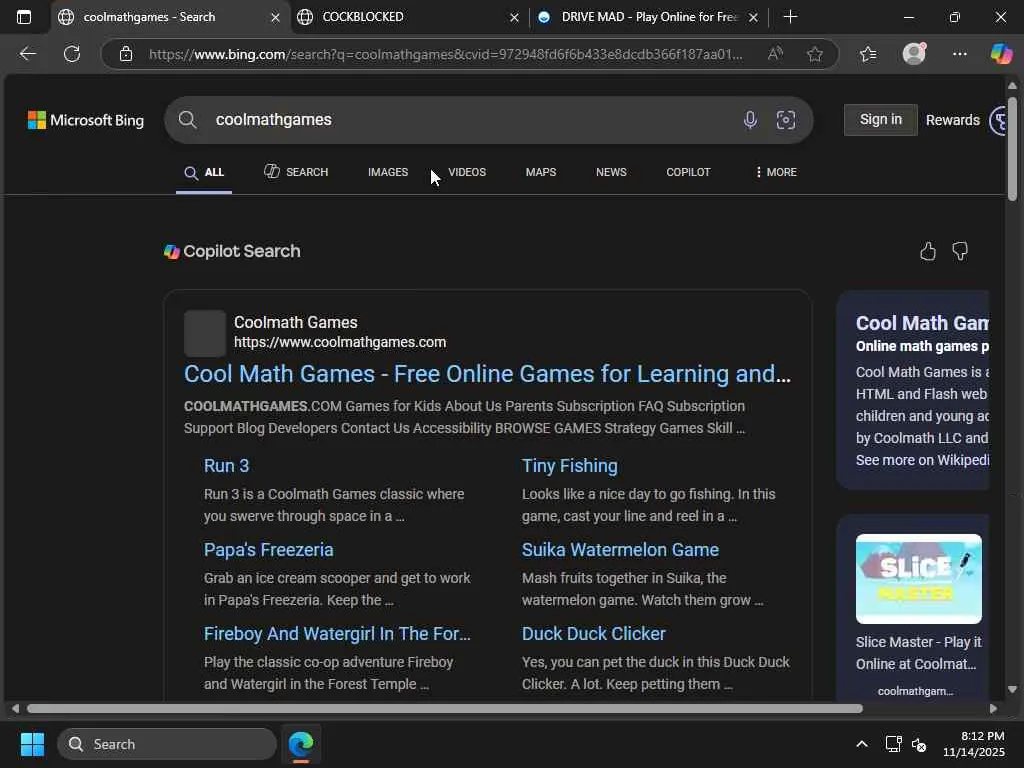Click the scroll right arrow
Image resolution: width=1024 pixels, height=768 pixels.
993,709
